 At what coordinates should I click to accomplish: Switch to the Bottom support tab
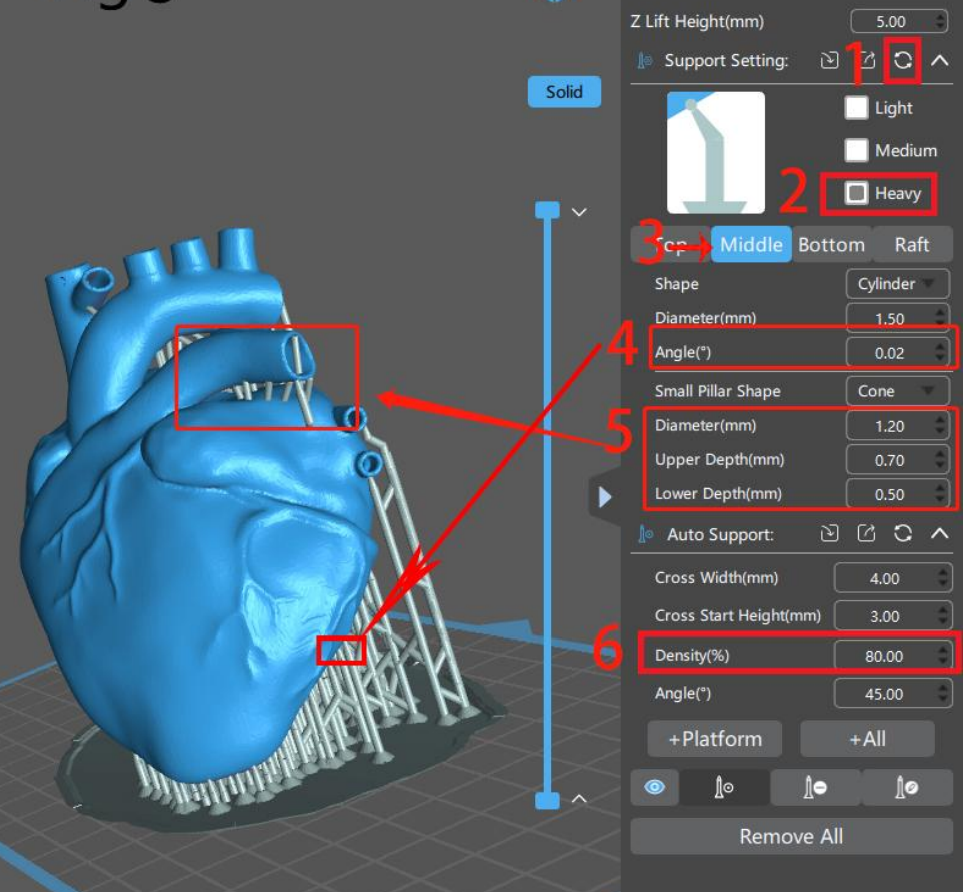pyautogui.click(x=831, y=244)
